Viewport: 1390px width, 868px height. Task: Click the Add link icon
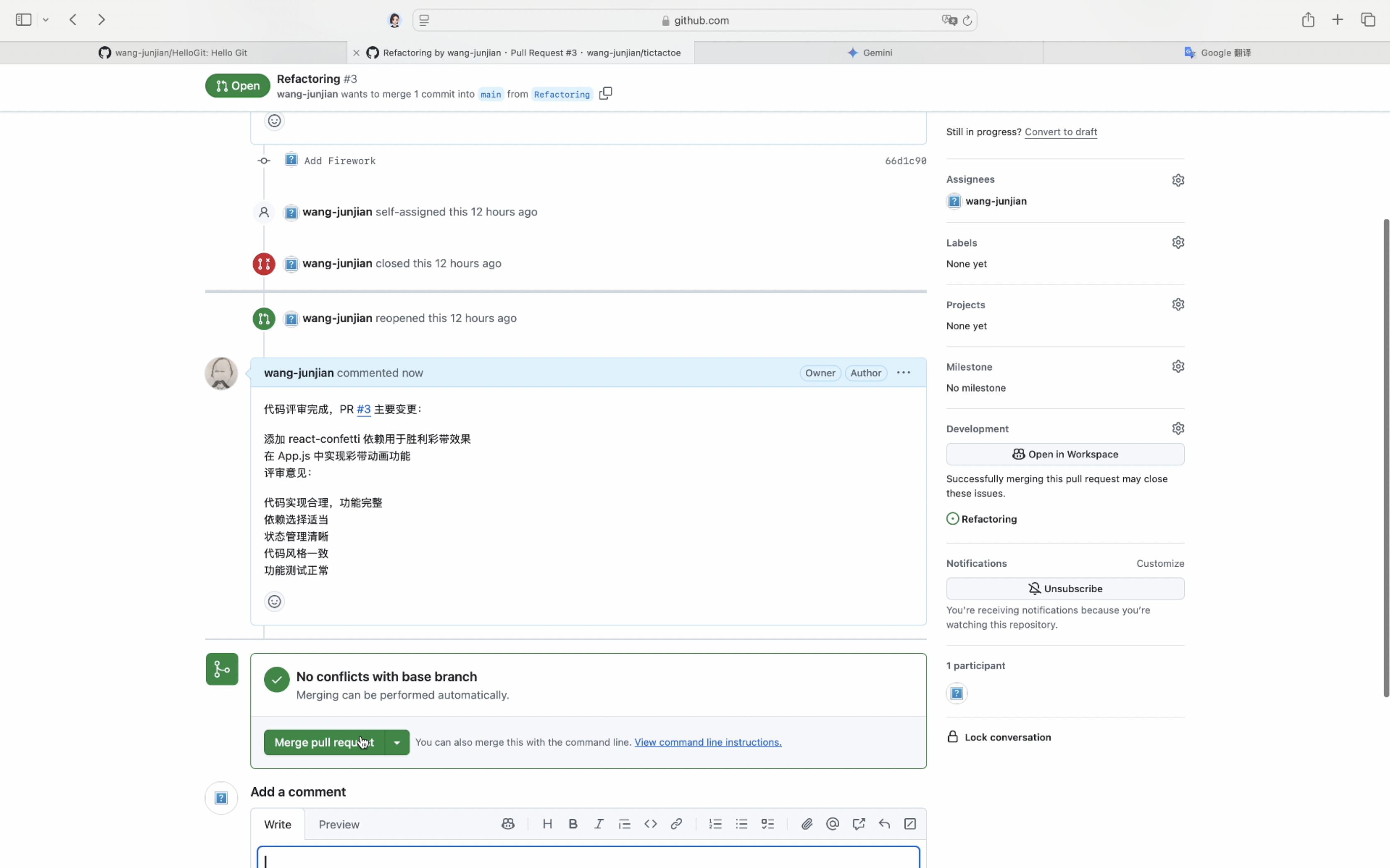(x=676, y=824)
